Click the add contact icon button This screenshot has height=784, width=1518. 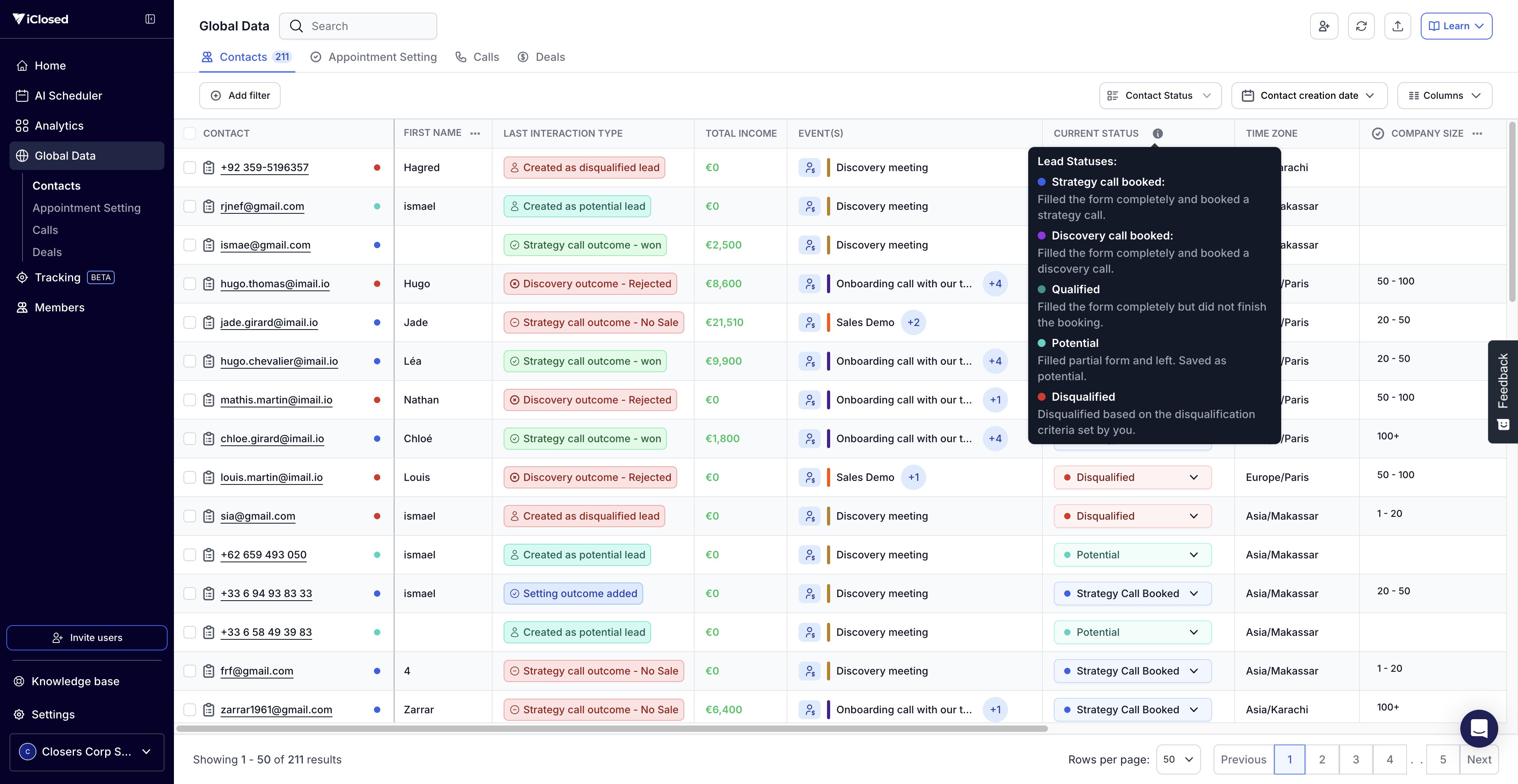pyautogui.click(x=1324, y=26)
